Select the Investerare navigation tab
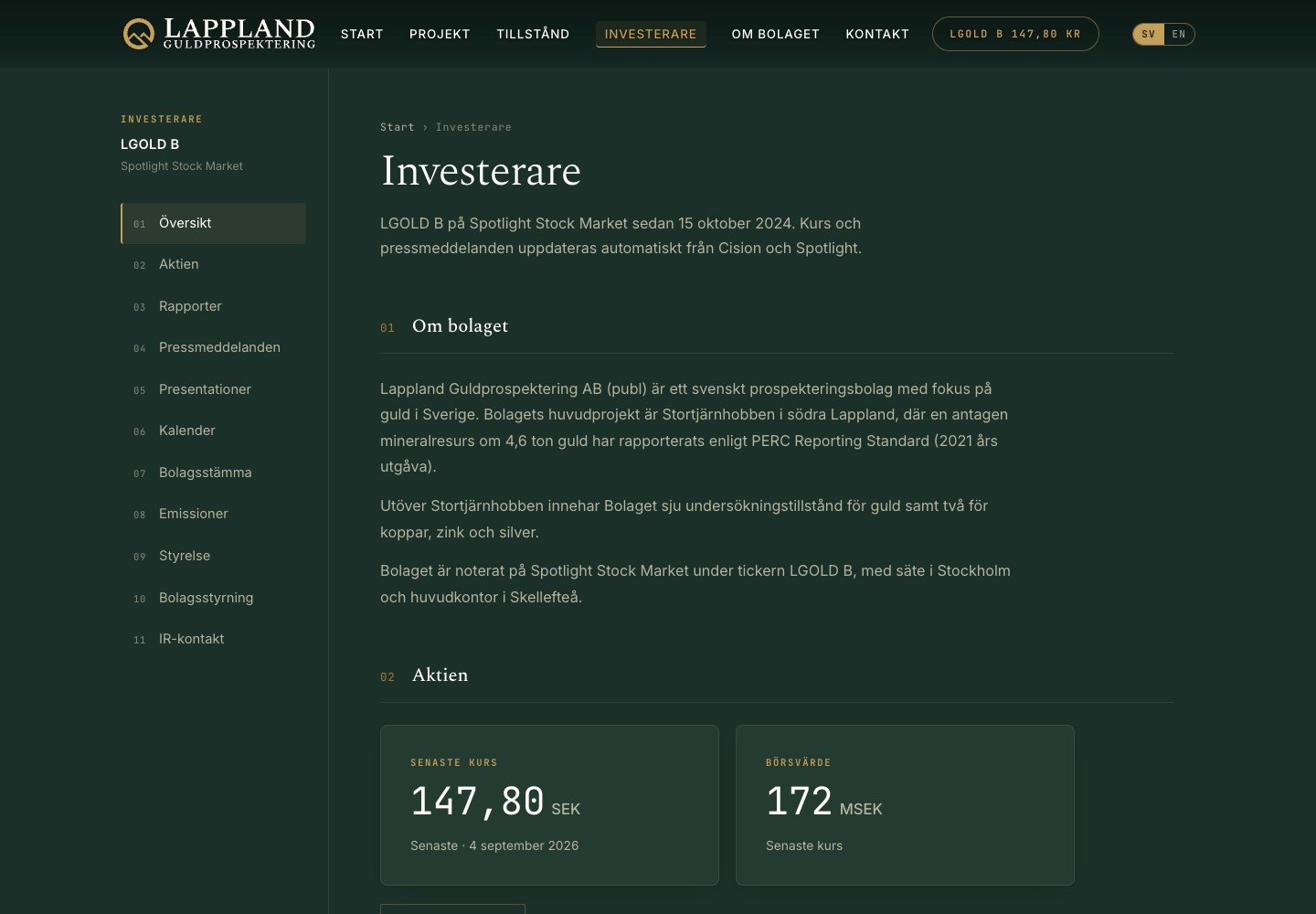This screenshot has height=914, width=1316. [651, 34]
